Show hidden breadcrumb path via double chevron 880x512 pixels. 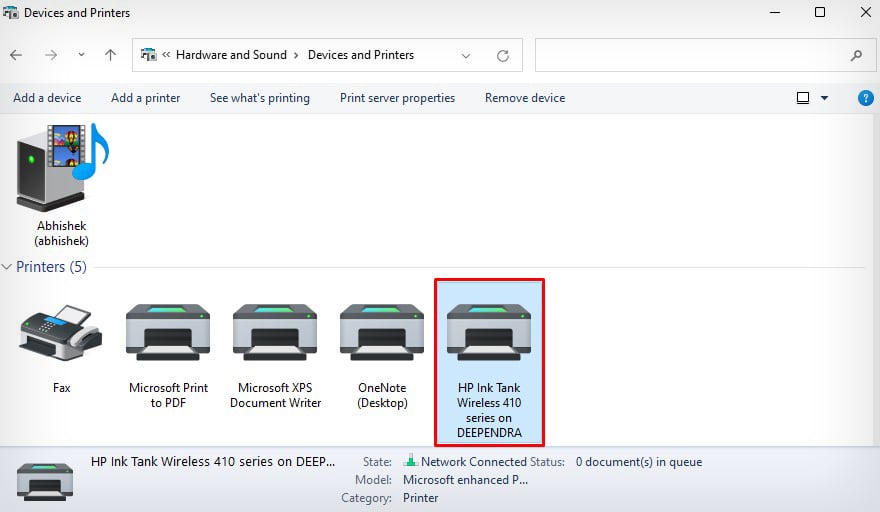(166, 54)
